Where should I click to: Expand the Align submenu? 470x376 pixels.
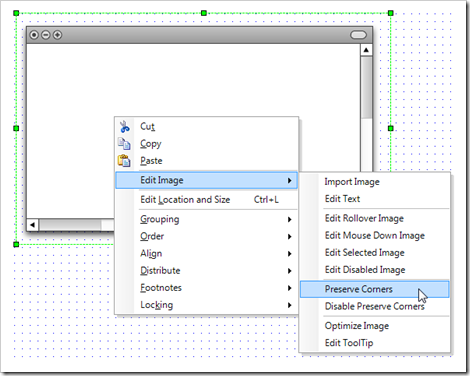[206, 254]
